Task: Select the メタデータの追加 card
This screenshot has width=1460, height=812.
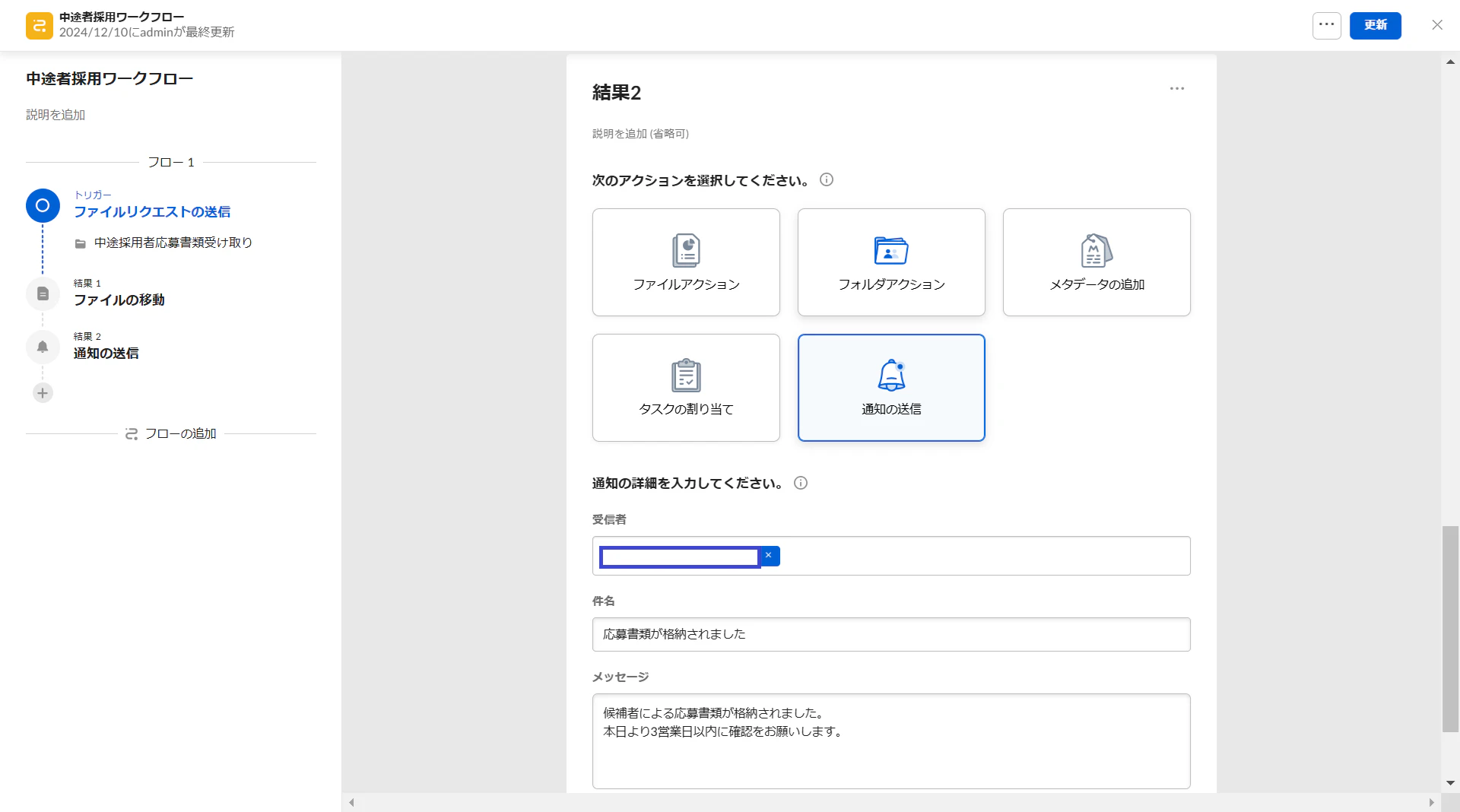Action: pos(1097,262)
